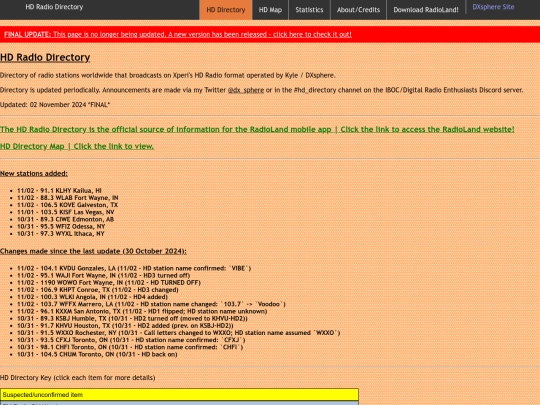Open the Statistics tab
This screenshot has width=540, height=405.
point(309,10)
